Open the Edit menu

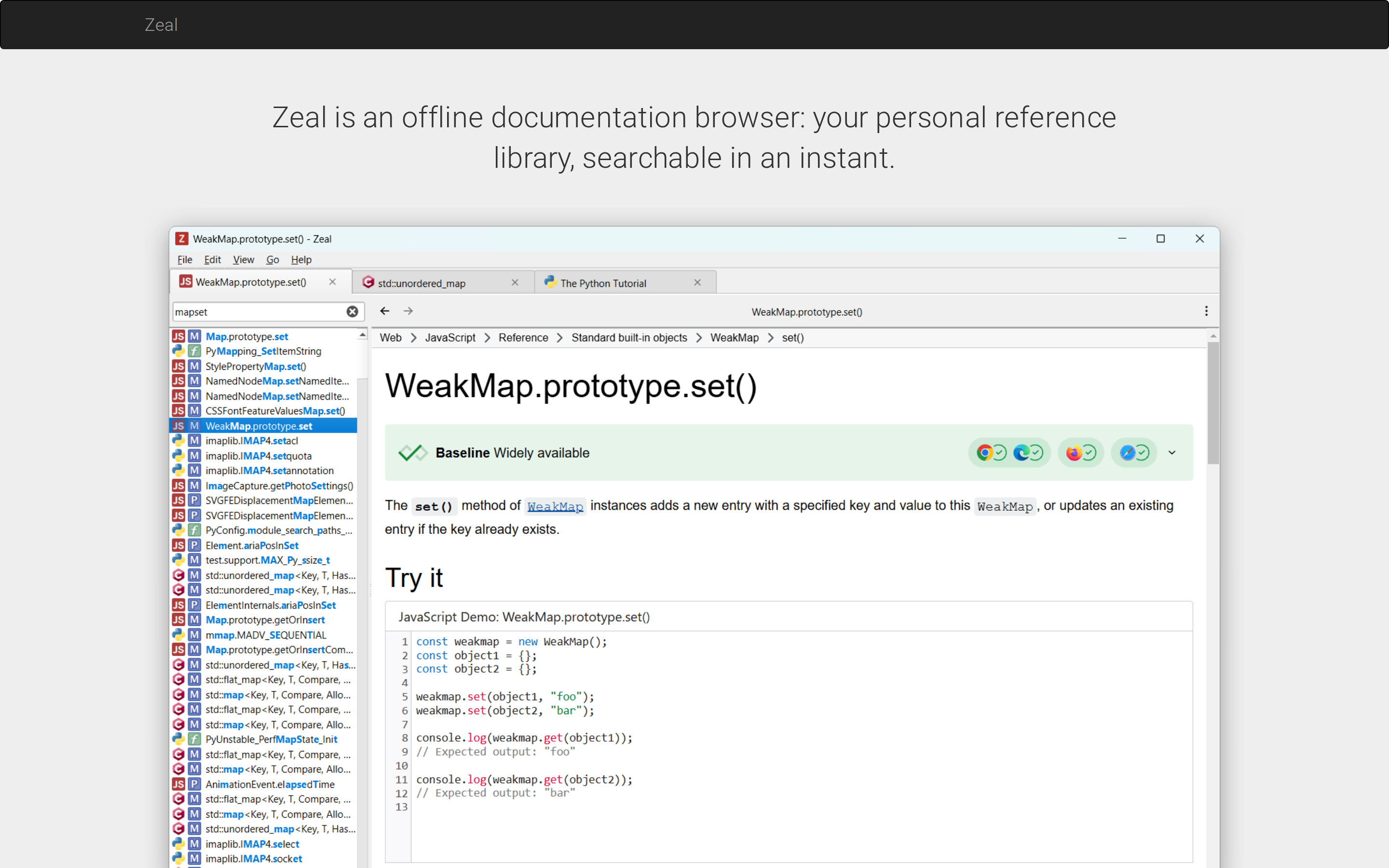click(x=212, y=259)
